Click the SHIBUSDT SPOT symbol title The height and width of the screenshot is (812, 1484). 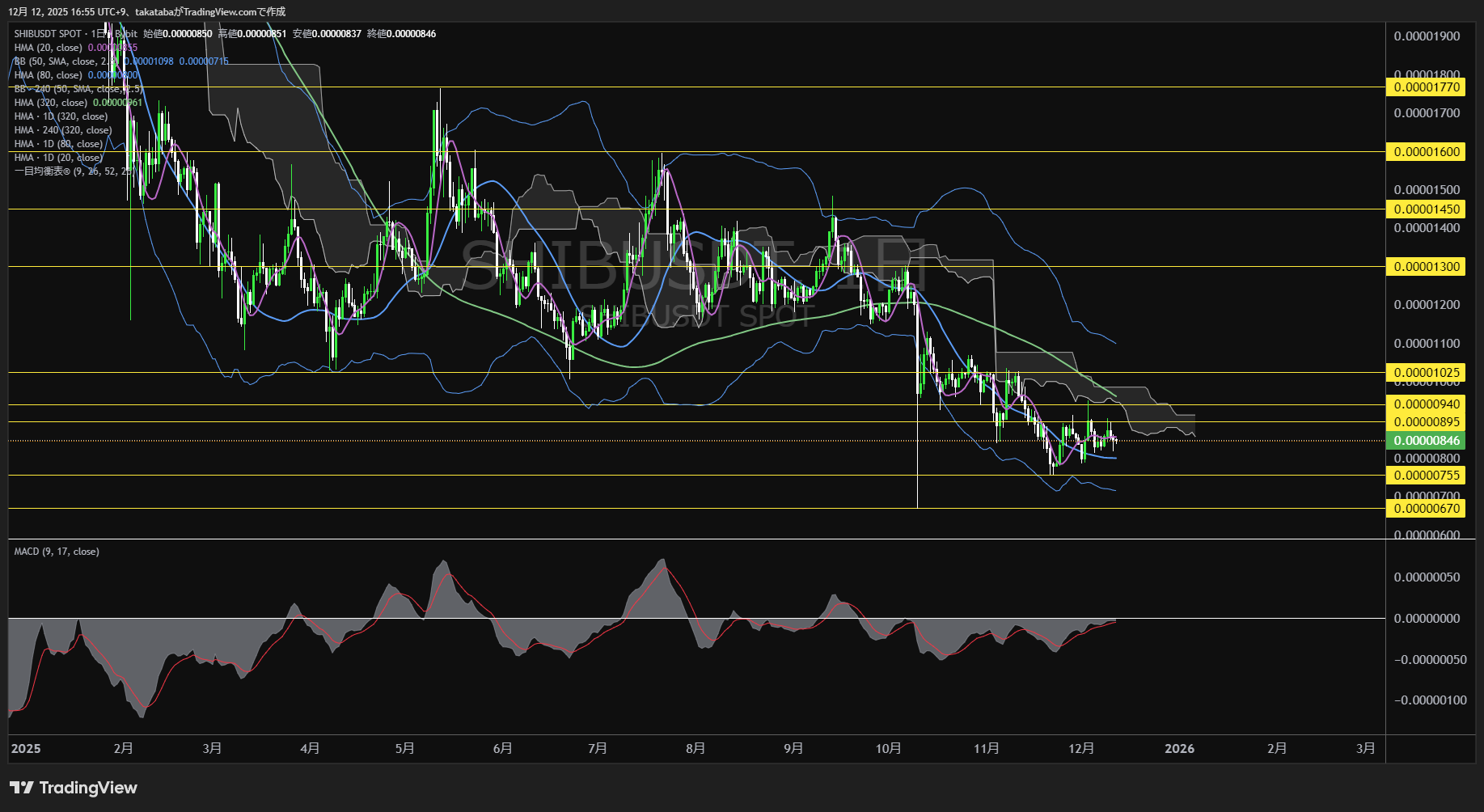(x=48, y=34)
